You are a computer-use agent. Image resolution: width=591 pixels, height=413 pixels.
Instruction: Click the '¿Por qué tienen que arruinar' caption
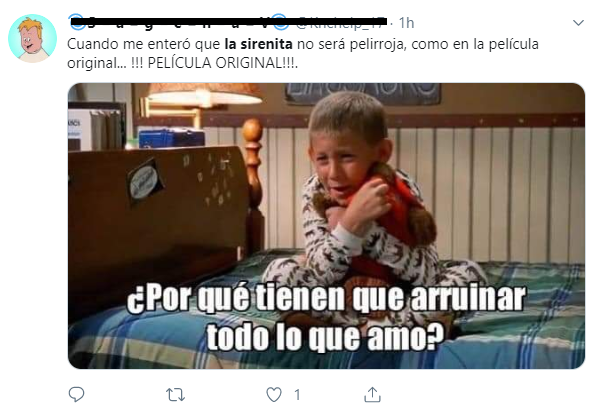[326, 299]
